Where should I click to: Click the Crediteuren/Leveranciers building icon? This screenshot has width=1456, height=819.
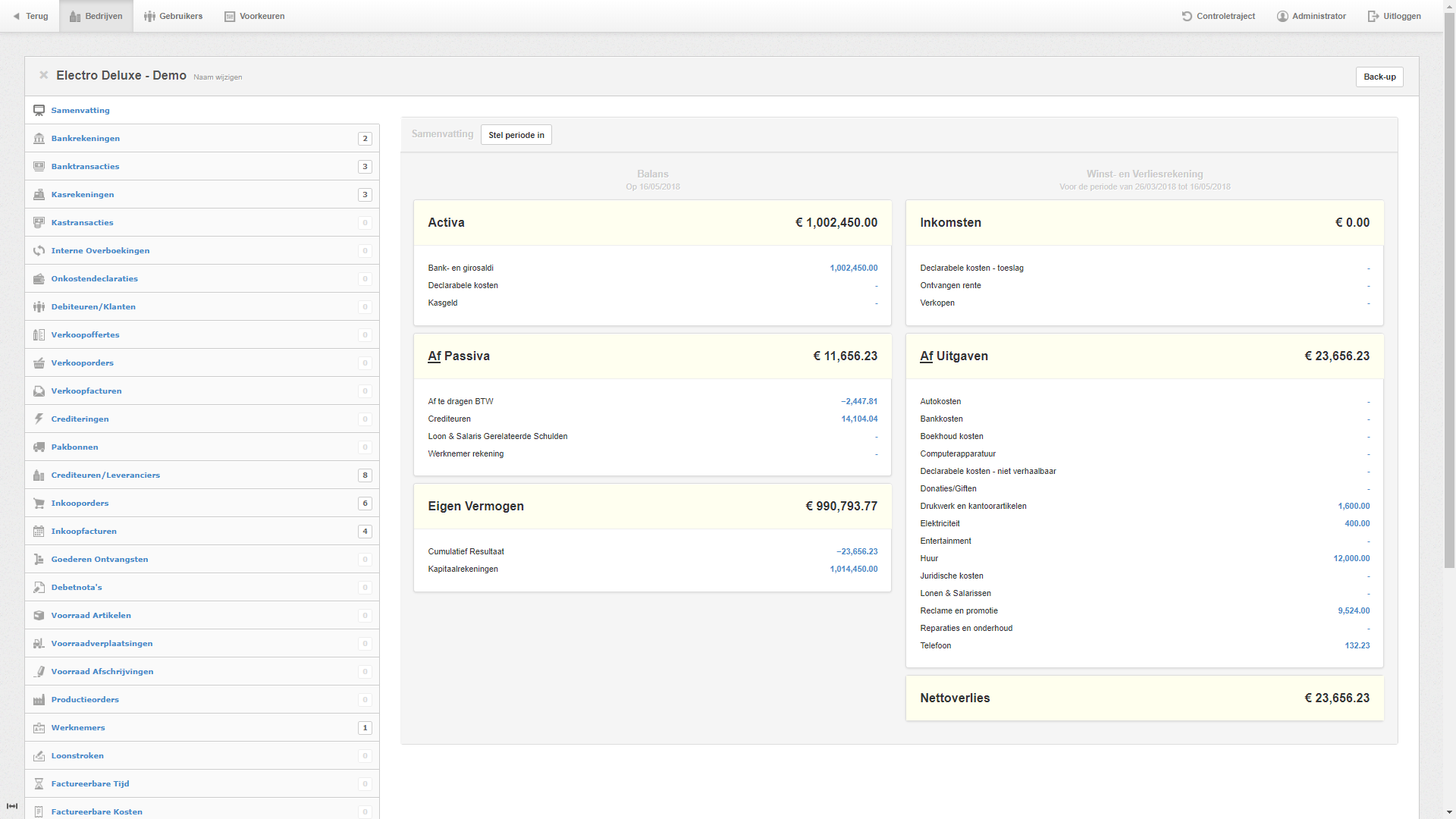[x=39, y=475]
